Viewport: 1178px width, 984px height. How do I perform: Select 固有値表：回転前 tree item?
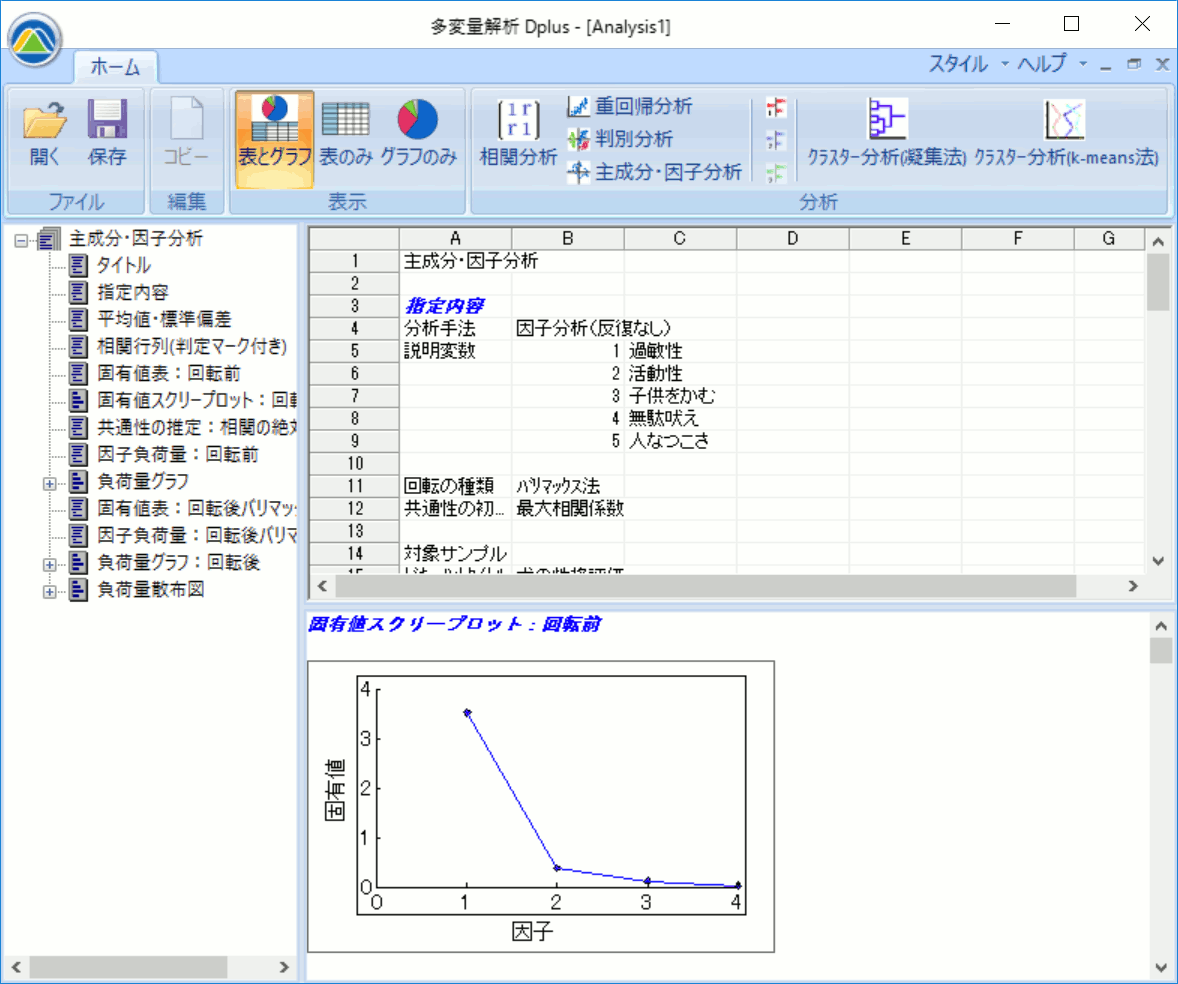pos(169,373)
